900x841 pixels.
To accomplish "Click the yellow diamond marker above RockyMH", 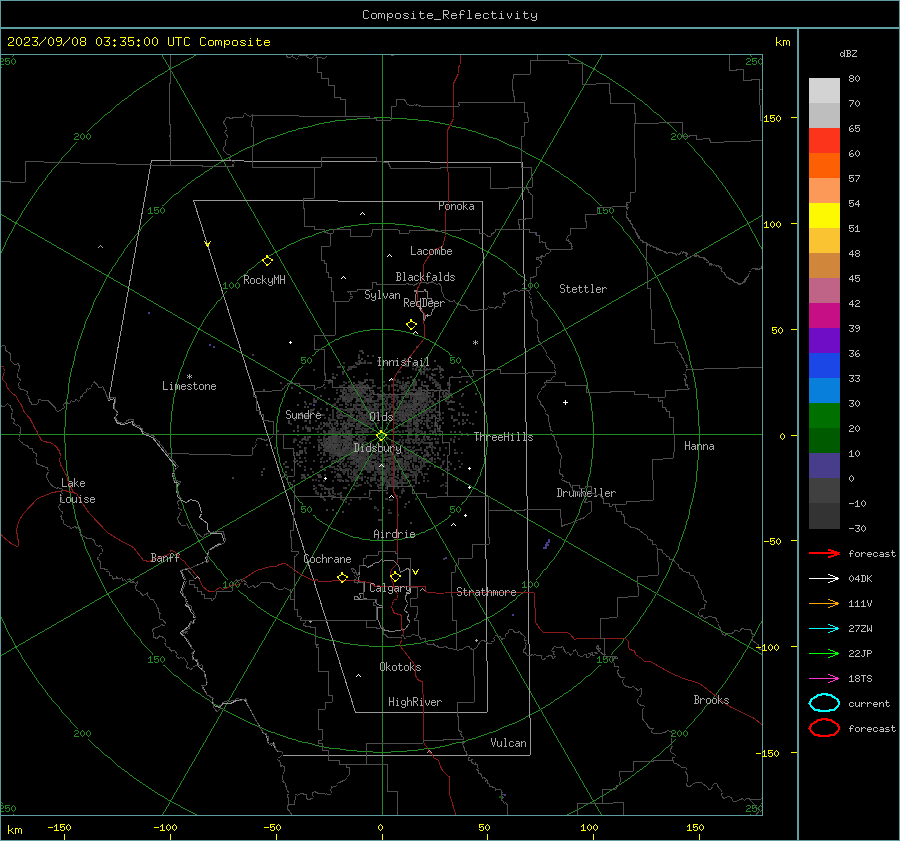I will [x=267, y=261].
